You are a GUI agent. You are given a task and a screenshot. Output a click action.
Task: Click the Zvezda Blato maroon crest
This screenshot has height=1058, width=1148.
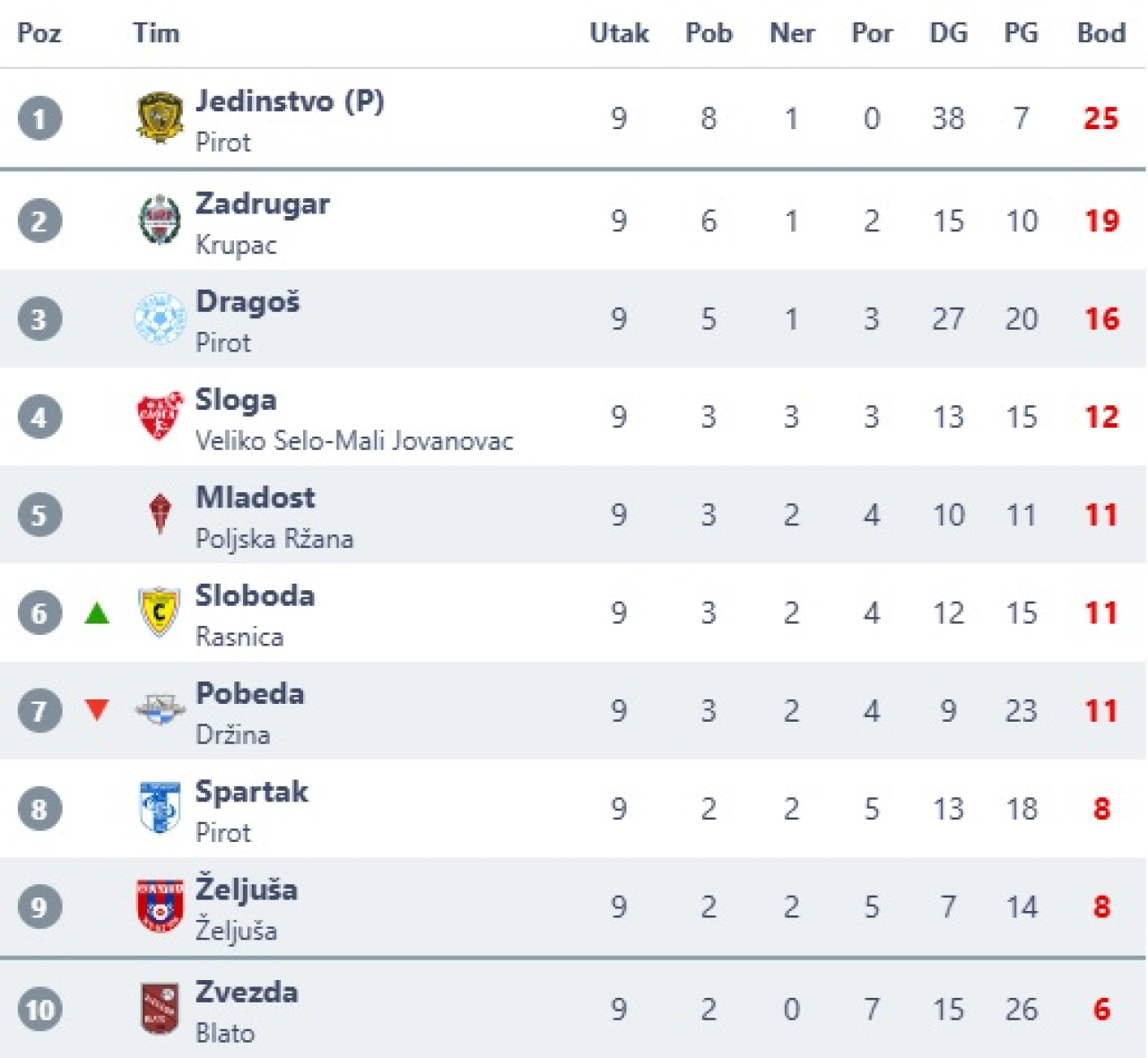click(160, 1009)
